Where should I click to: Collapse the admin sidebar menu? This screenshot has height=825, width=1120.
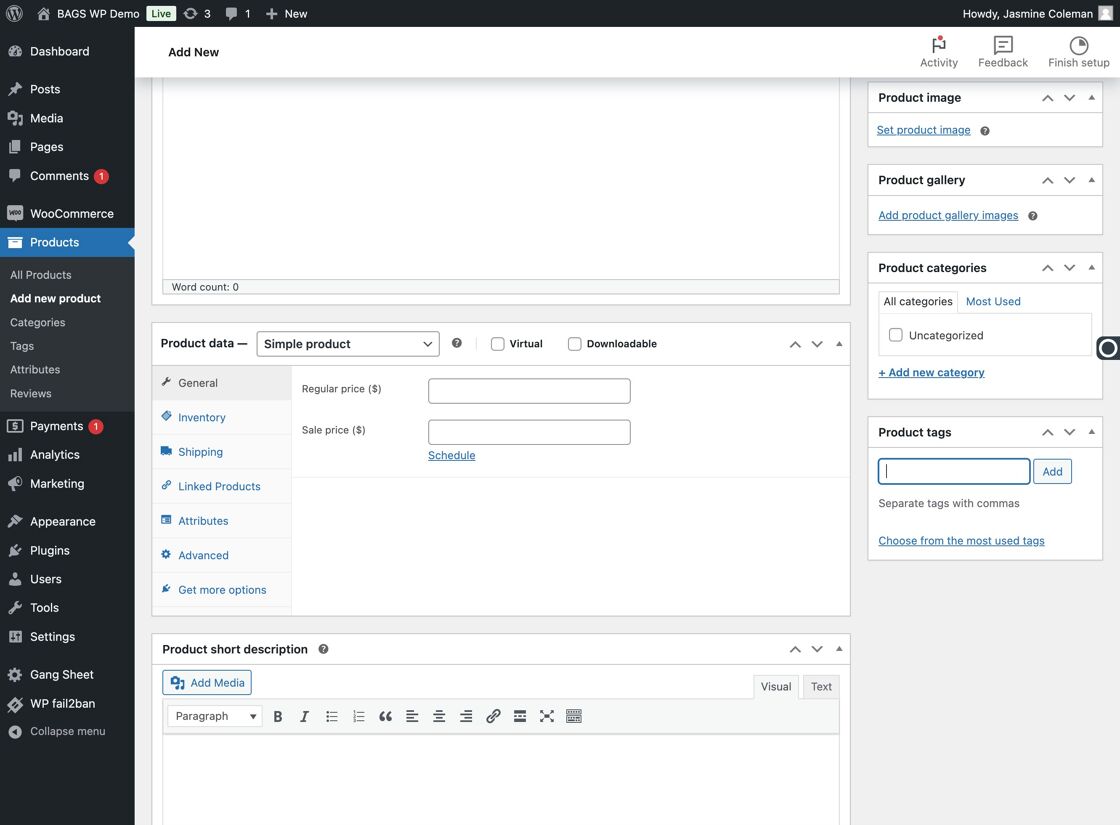pos(67,731)
